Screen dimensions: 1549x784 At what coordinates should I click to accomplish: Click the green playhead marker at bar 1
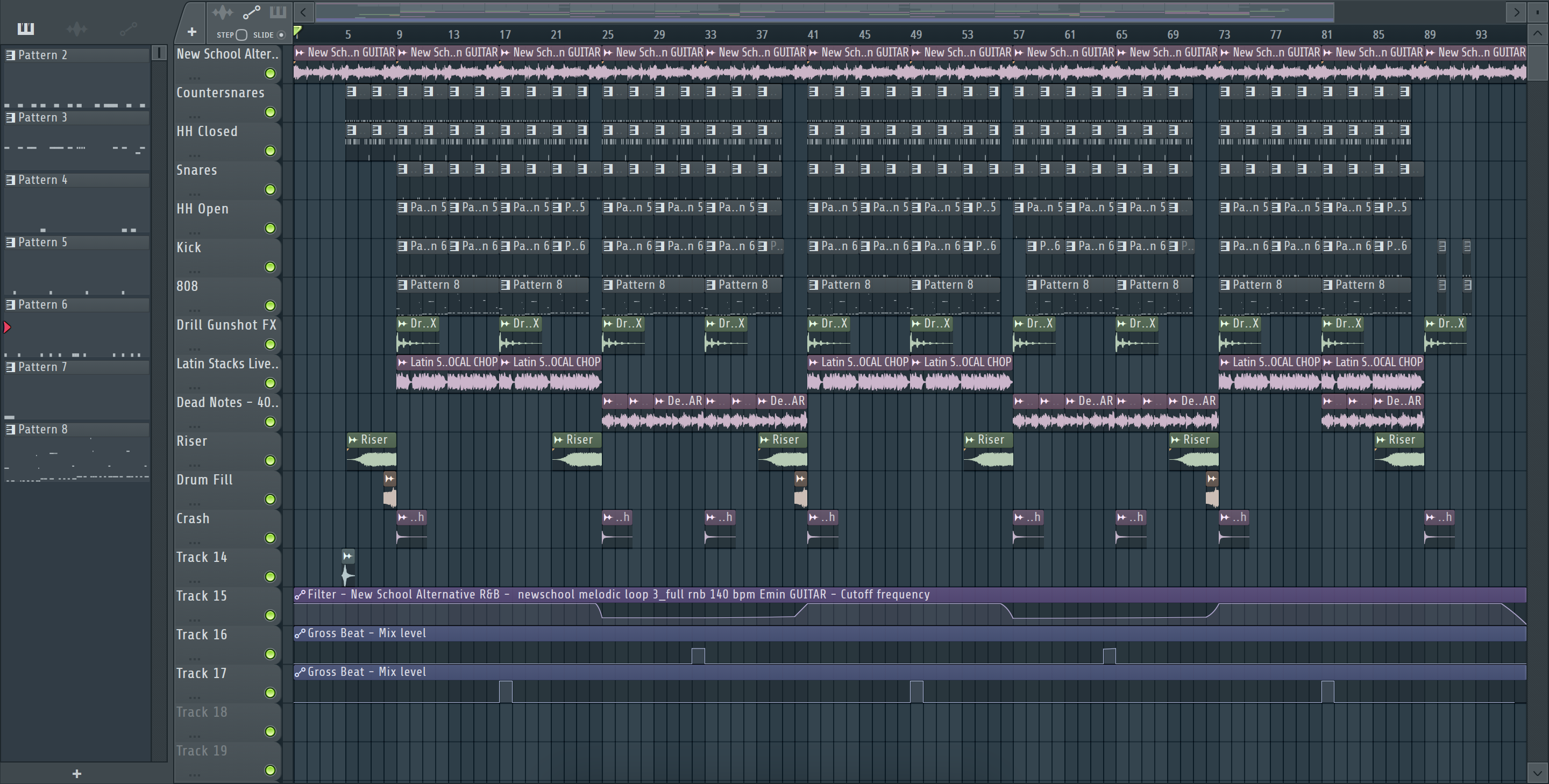[297, 31]
